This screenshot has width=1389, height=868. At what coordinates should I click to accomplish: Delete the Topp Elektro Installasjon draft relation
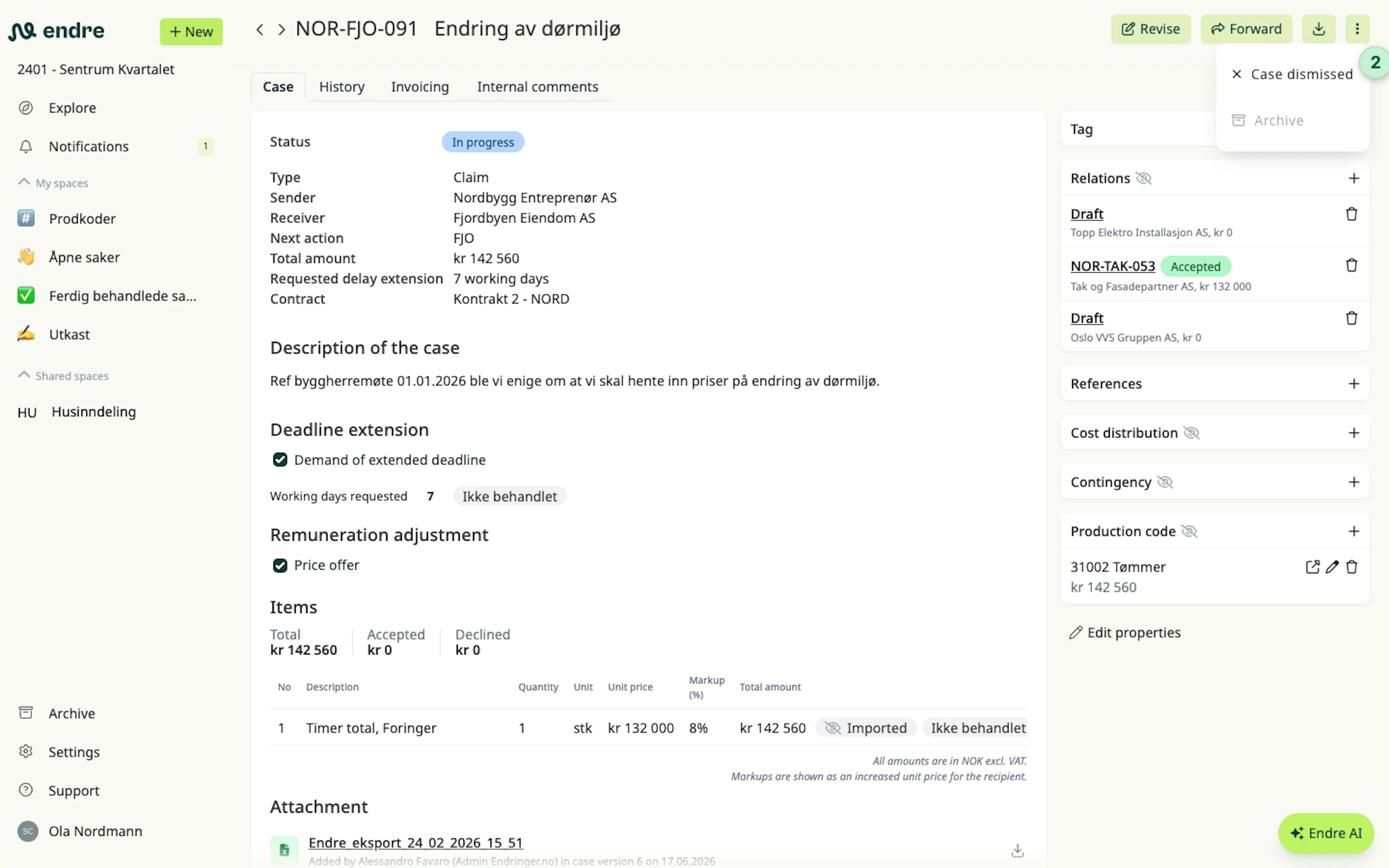[x=1352, y=214]
